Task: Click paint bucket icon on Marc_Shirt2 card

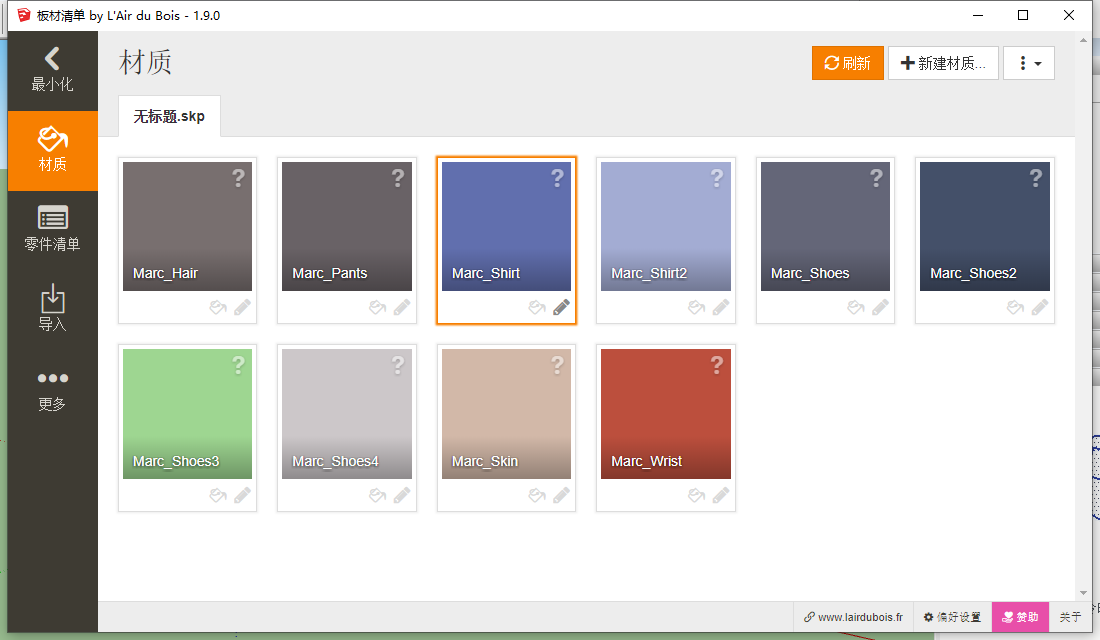Action: pyautogui.click(x=697, y=307)
